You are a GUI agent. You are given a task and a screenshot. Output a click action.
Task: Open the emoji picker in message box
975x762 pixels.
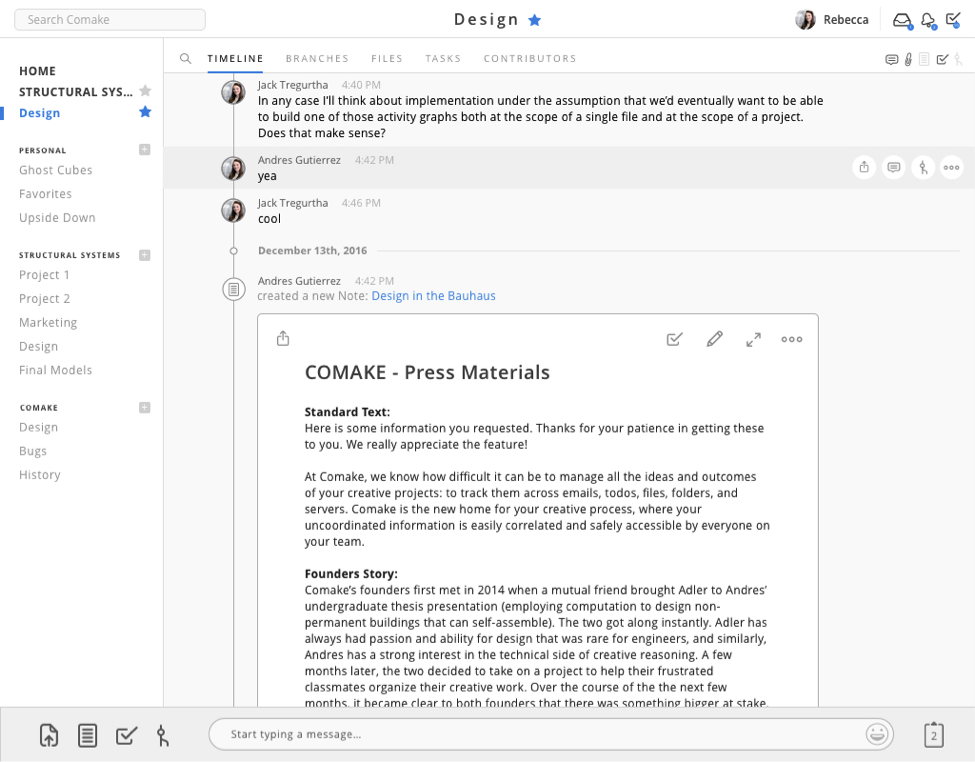pos(877,734)
